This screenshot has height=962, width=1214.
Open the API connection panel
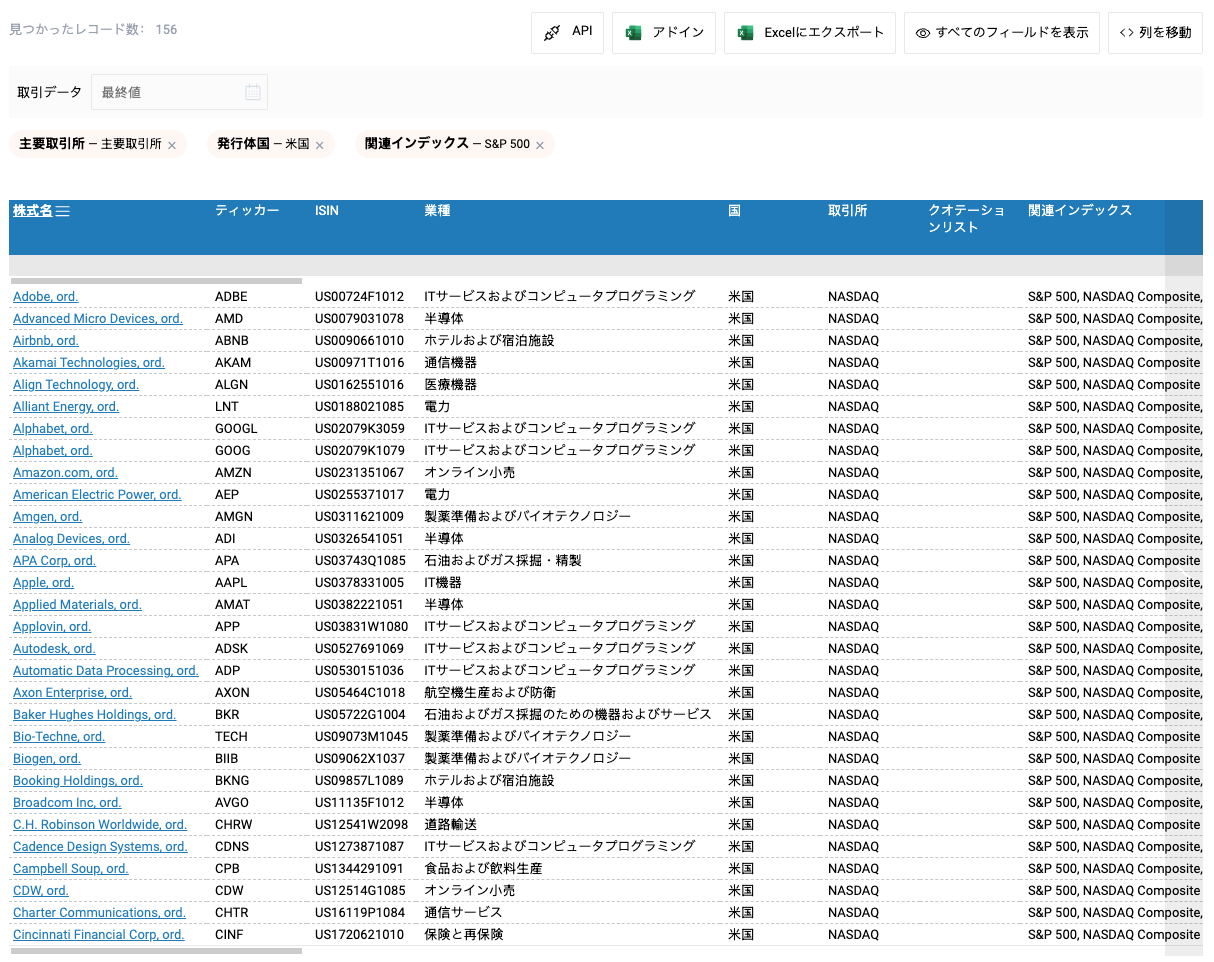click(x=567, y=31)
